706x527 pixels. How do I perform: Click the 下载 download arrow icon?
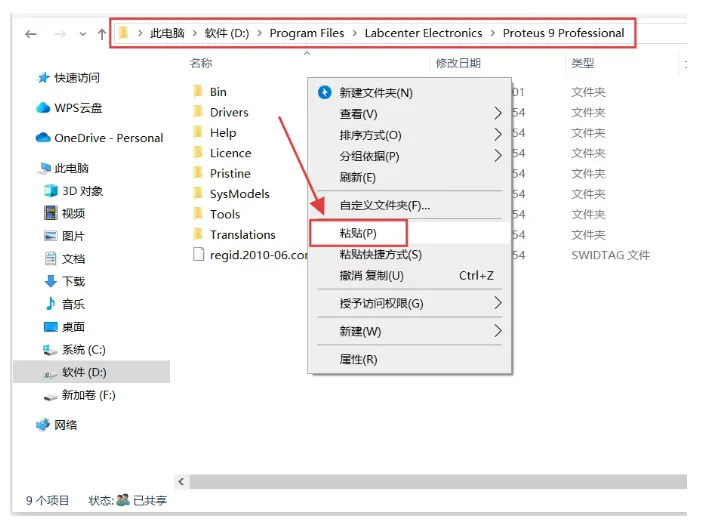click(x=51, y=281)
